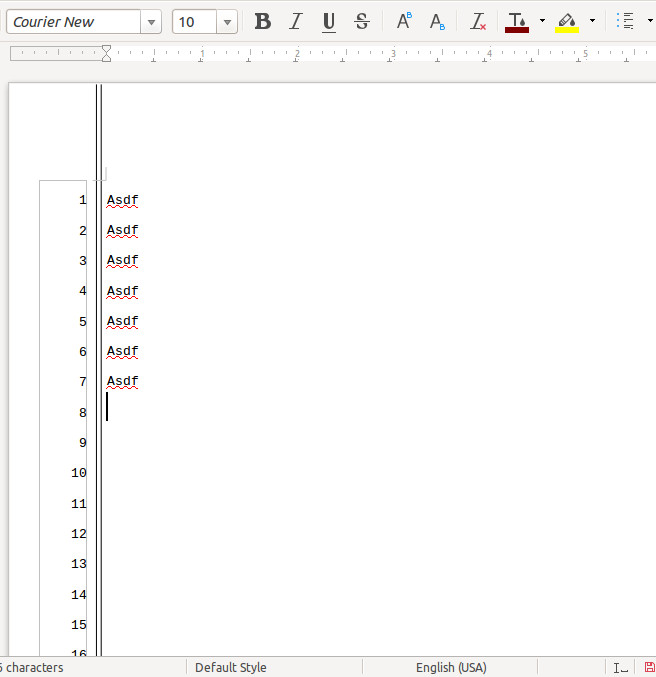Viewport: 656px width, 677px height.
Task: Click the Default Style status bar field
Action: pyautogui.click(x=230, y=667)
